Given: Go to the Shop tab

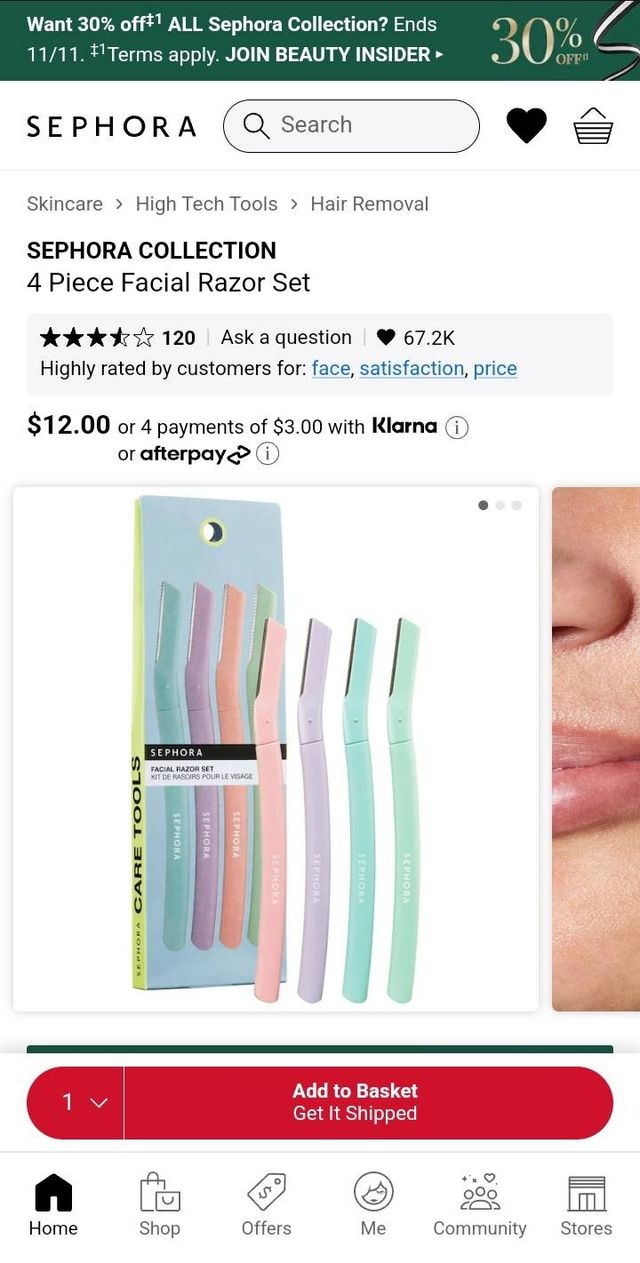Looking at the screenshot, I should [x=159, y=1204].
